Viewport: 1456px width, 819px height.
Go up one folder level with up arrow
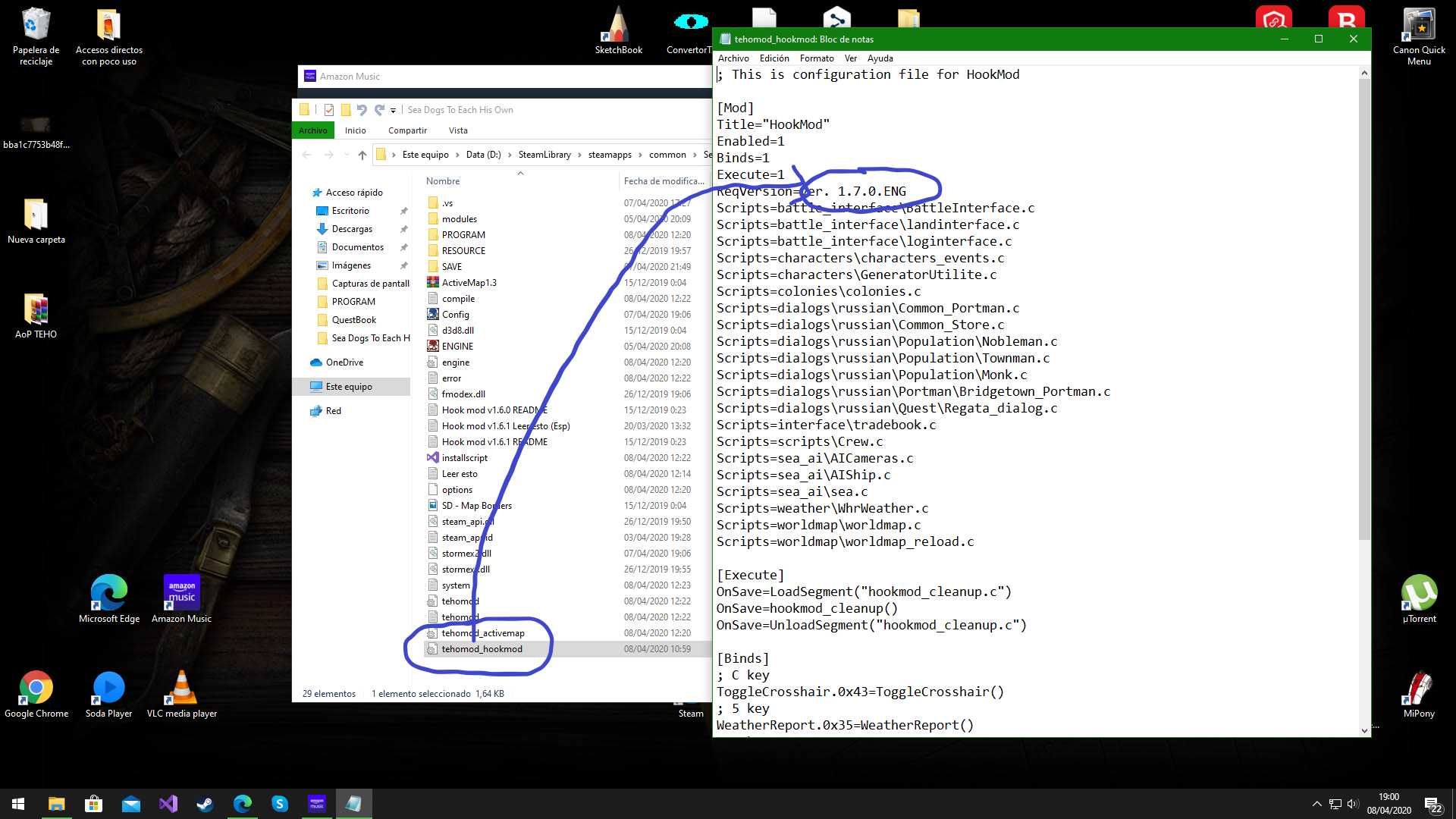(x=362, y=155)
